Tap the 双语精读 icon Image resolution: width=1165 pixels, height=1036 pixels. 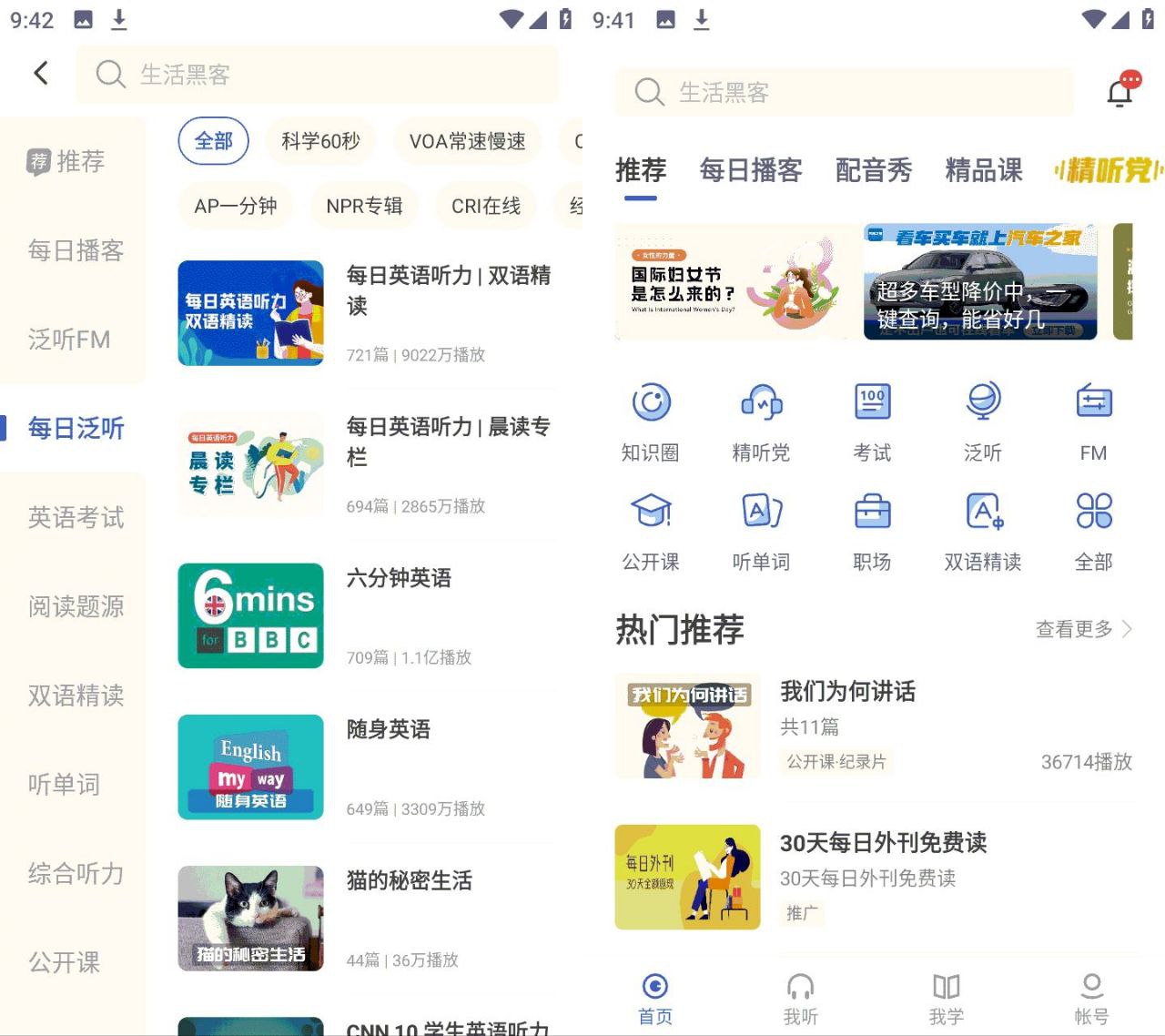click(x=983, y=512)
